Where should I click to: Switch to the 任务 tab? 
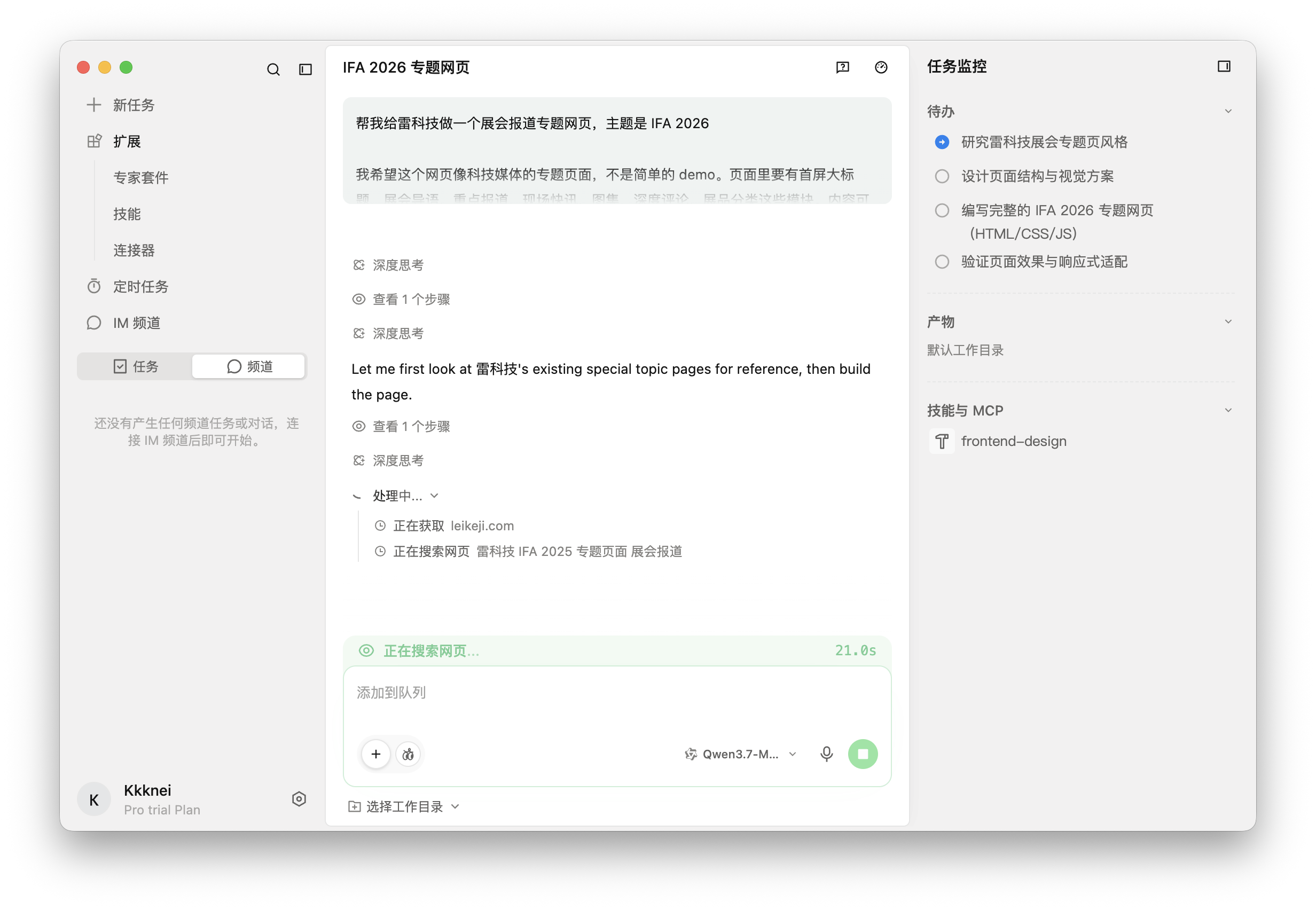(x=135, y=366)
